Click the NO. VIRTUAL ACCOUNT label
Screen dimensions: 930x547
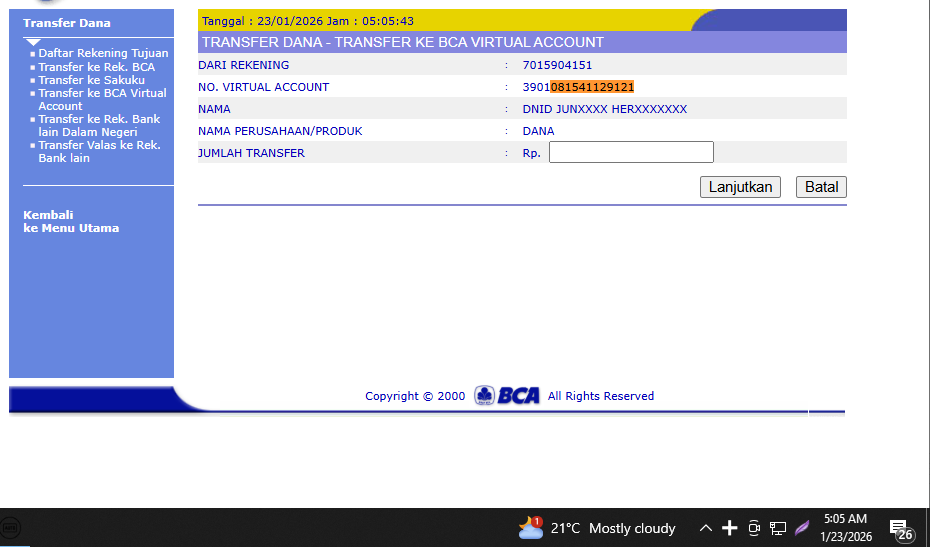point(263,87)
